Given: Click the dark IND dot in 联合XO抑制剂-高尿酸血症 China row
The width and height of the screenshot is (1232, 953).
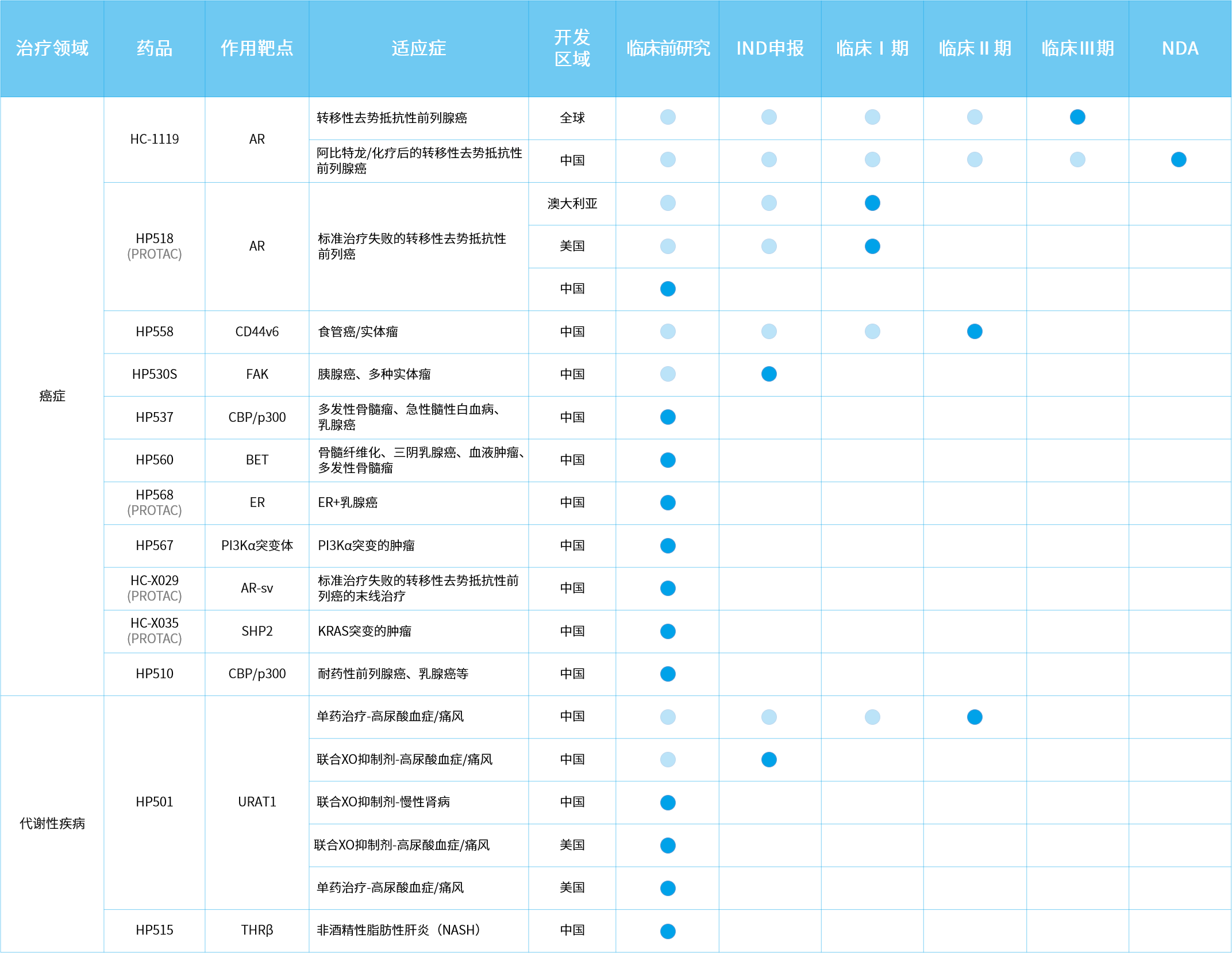Looking at the screenshot, I should 769,759.
